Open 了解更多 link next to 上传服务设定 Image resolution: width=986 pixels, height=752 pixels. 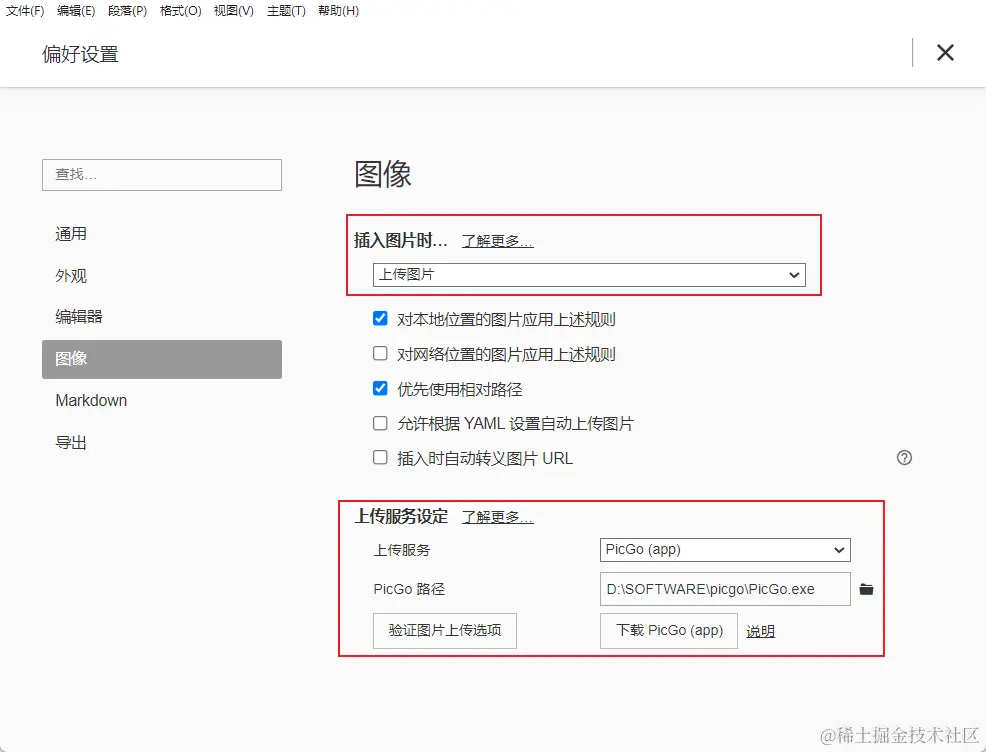click(x=497, y=517)
